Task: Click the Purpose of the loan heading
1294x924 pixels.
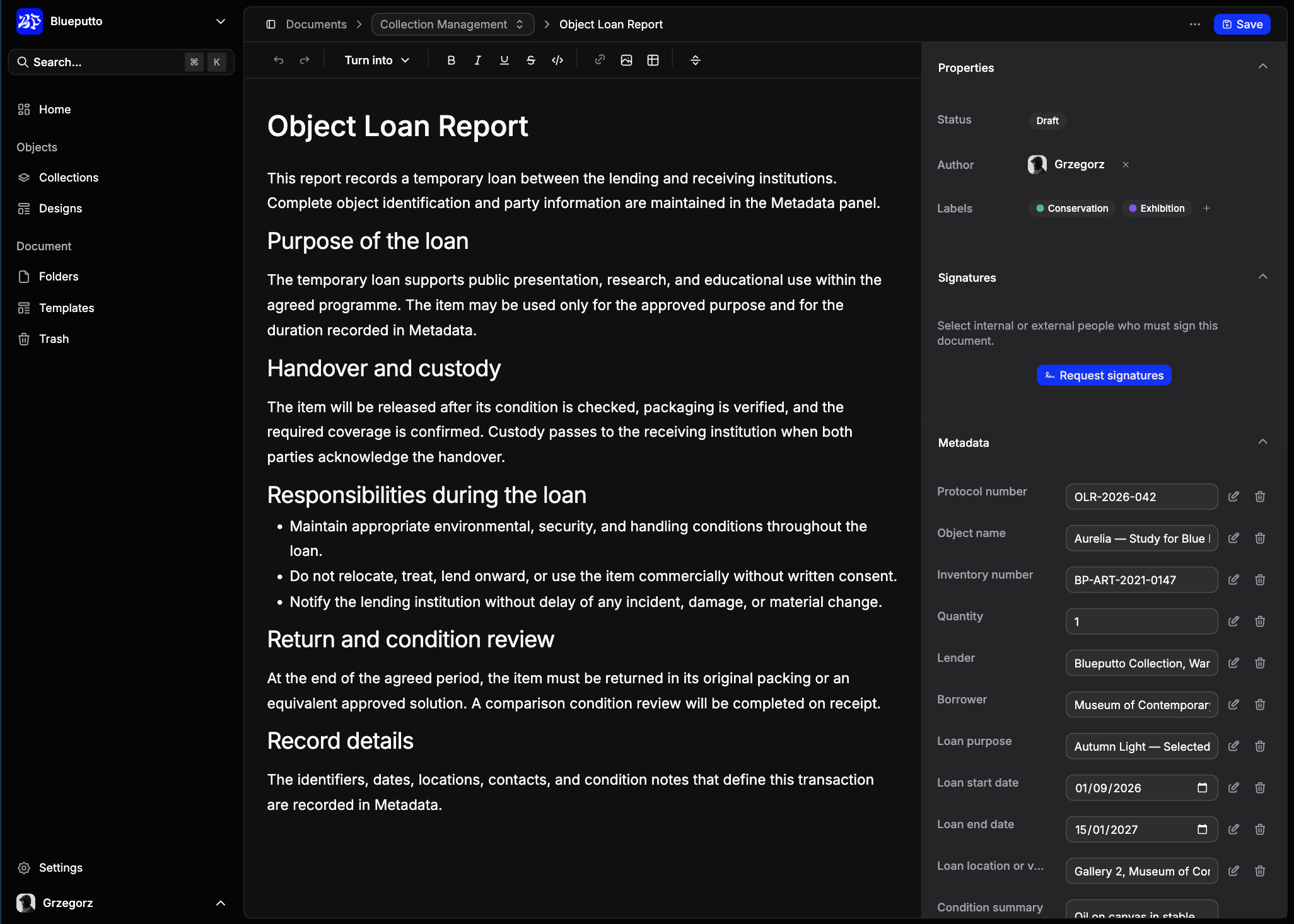Action: click(x=368, y=241)
